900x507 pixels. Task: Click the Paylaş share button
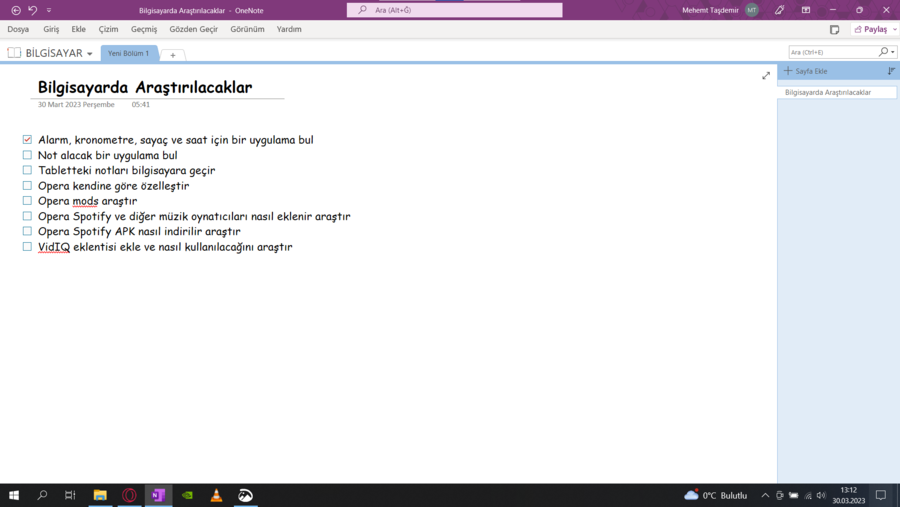[x=871, y=29]
